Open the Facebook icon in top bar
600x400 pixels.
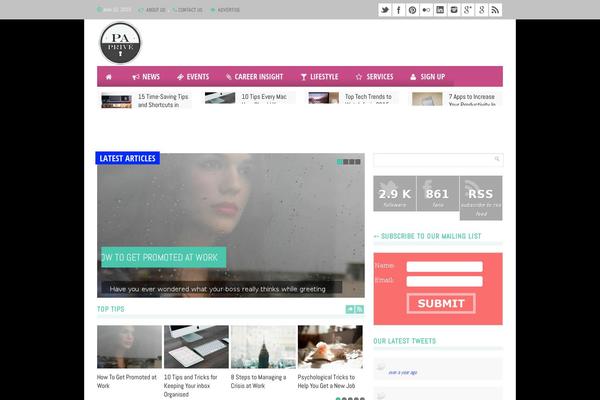point(398,10)
